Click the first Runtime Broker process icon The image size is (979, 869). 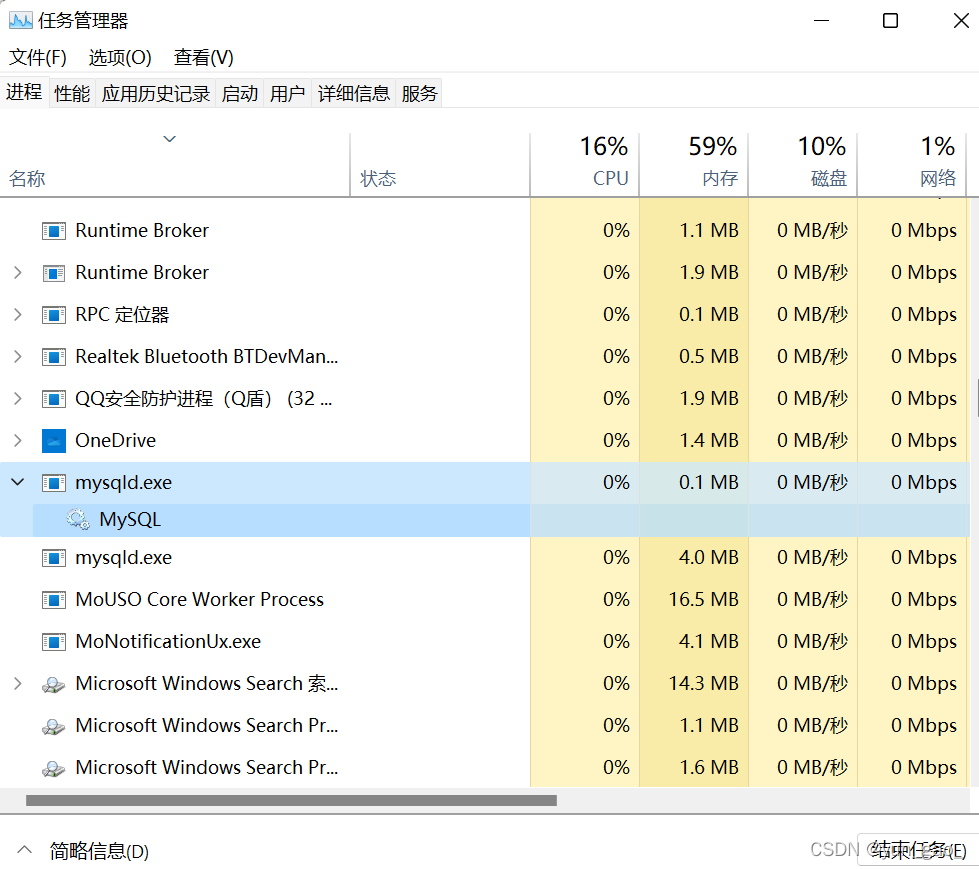coord(54,231)
